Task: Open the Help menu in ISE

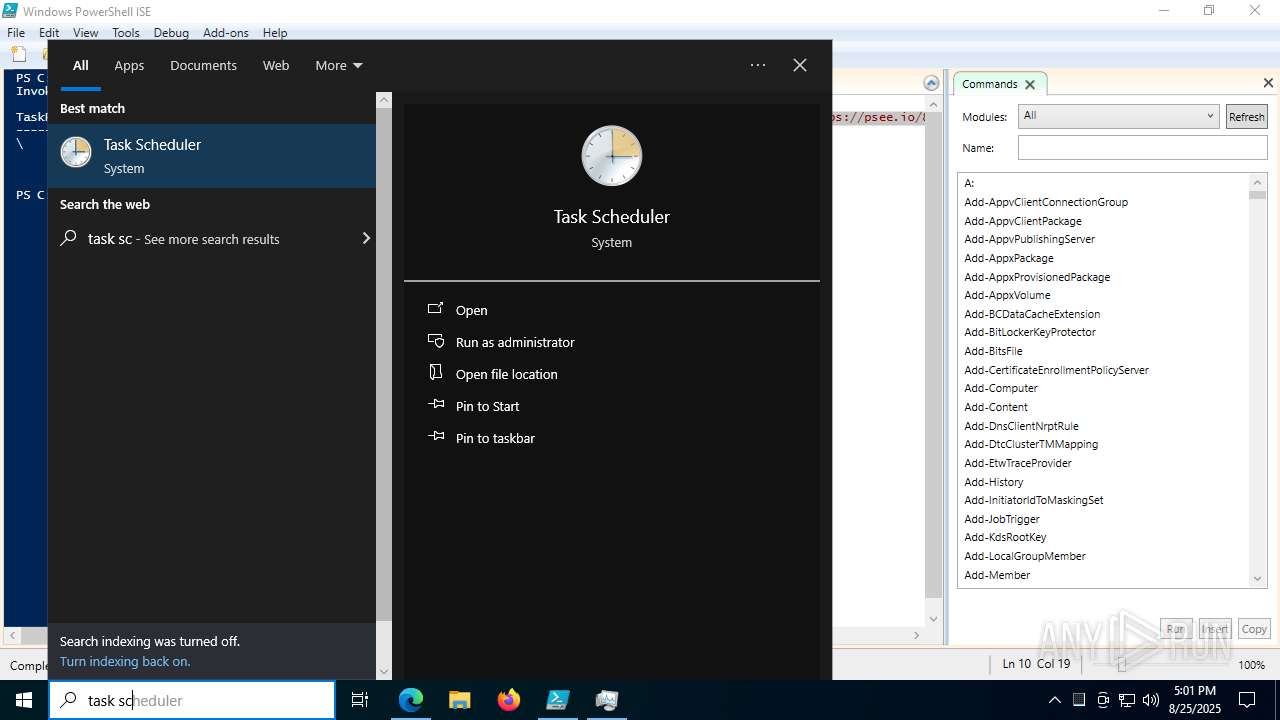Action: point(275,32)
